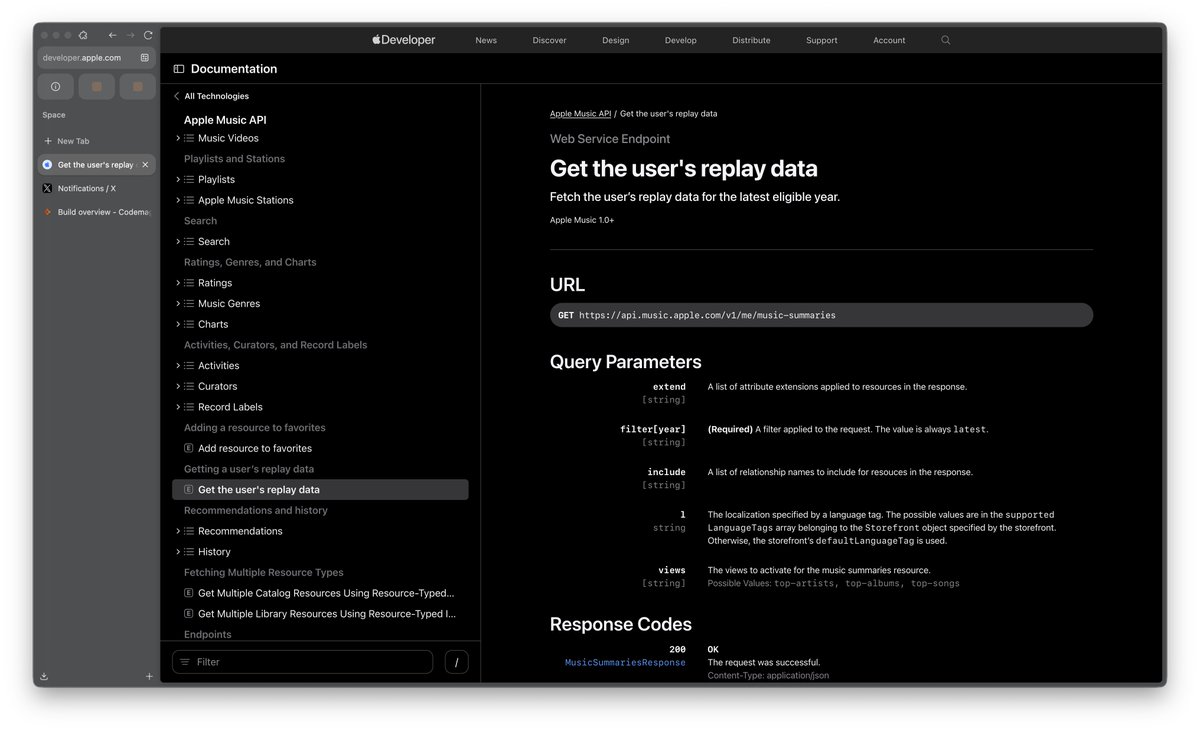Expand the Record Labels chevron

click(x=178, y=407)
